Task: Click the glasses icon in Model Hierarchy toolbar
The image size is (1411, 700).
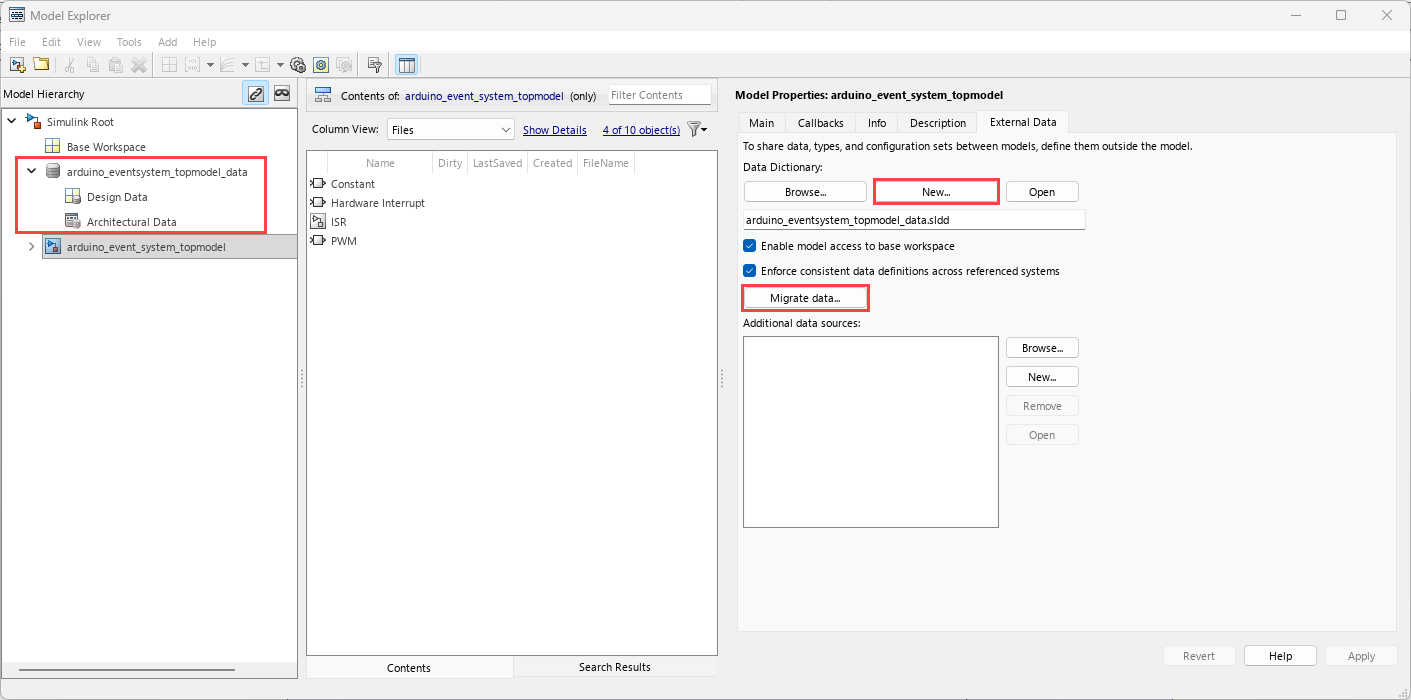Action: tap(281, 92)
